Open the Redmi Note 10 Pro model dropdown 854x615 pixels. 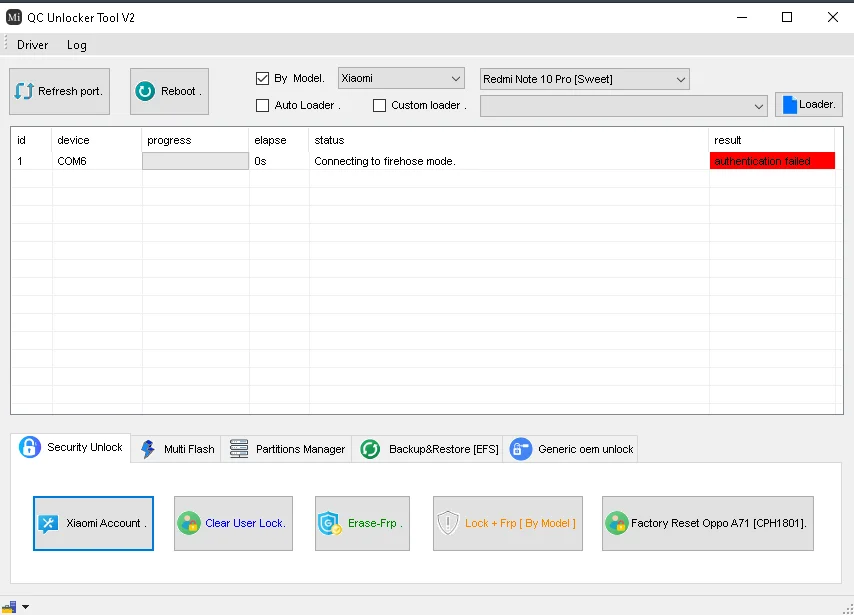tap(584, 79)
